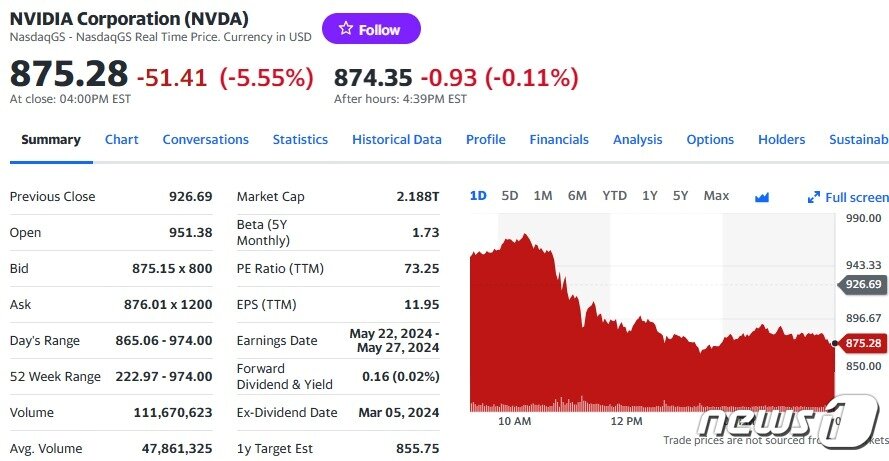This screenshot has height=461, width=889.
Task: Open the Conversations tab
Action: coord(205,140)
